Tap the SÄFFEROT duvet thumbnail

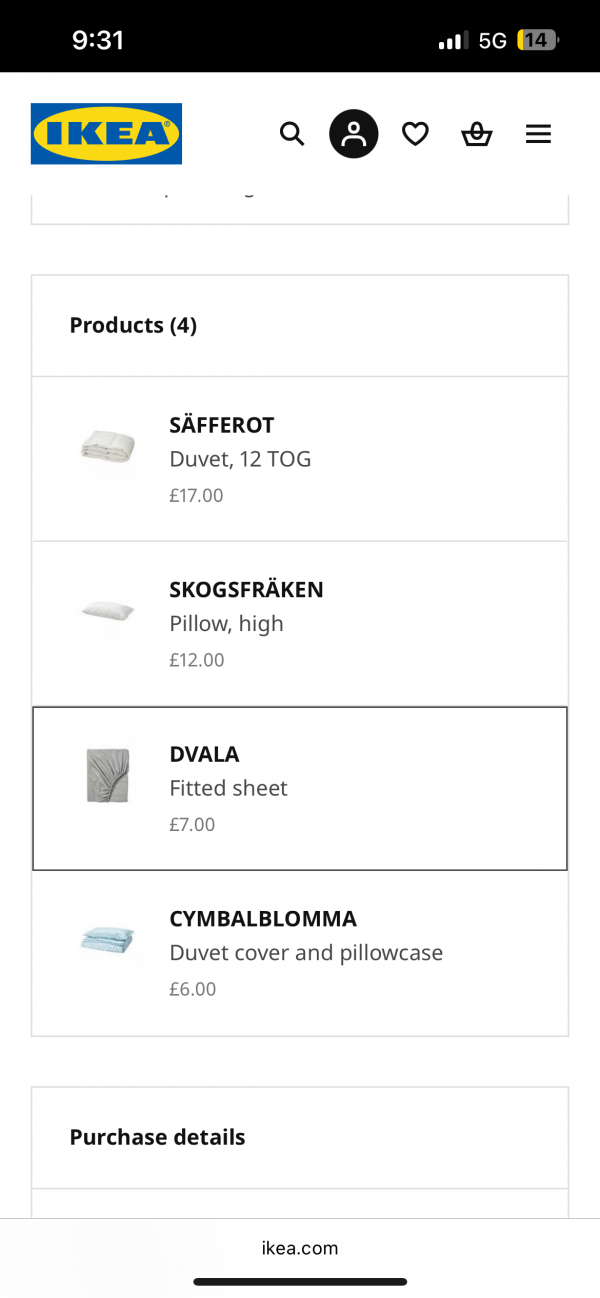108,450
